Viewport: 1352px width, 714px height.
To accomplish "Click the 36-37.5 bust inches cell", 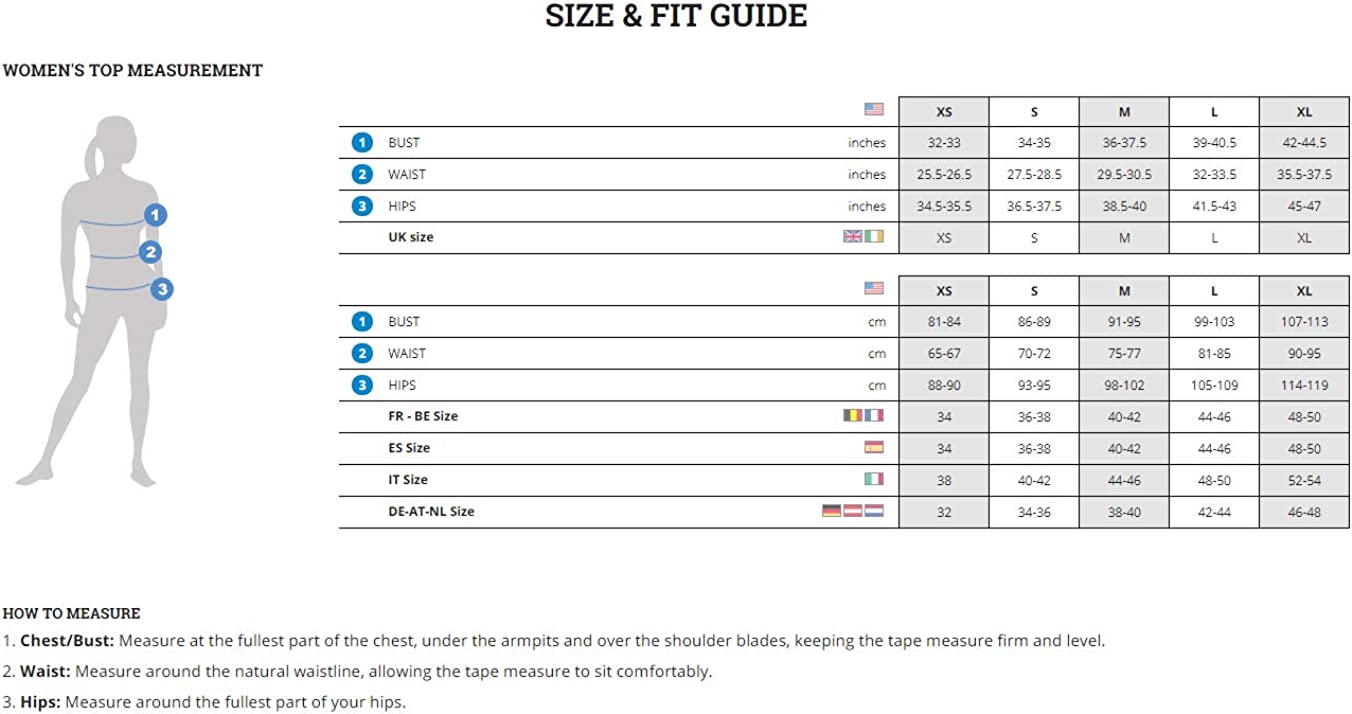I will coord(1124,143).
